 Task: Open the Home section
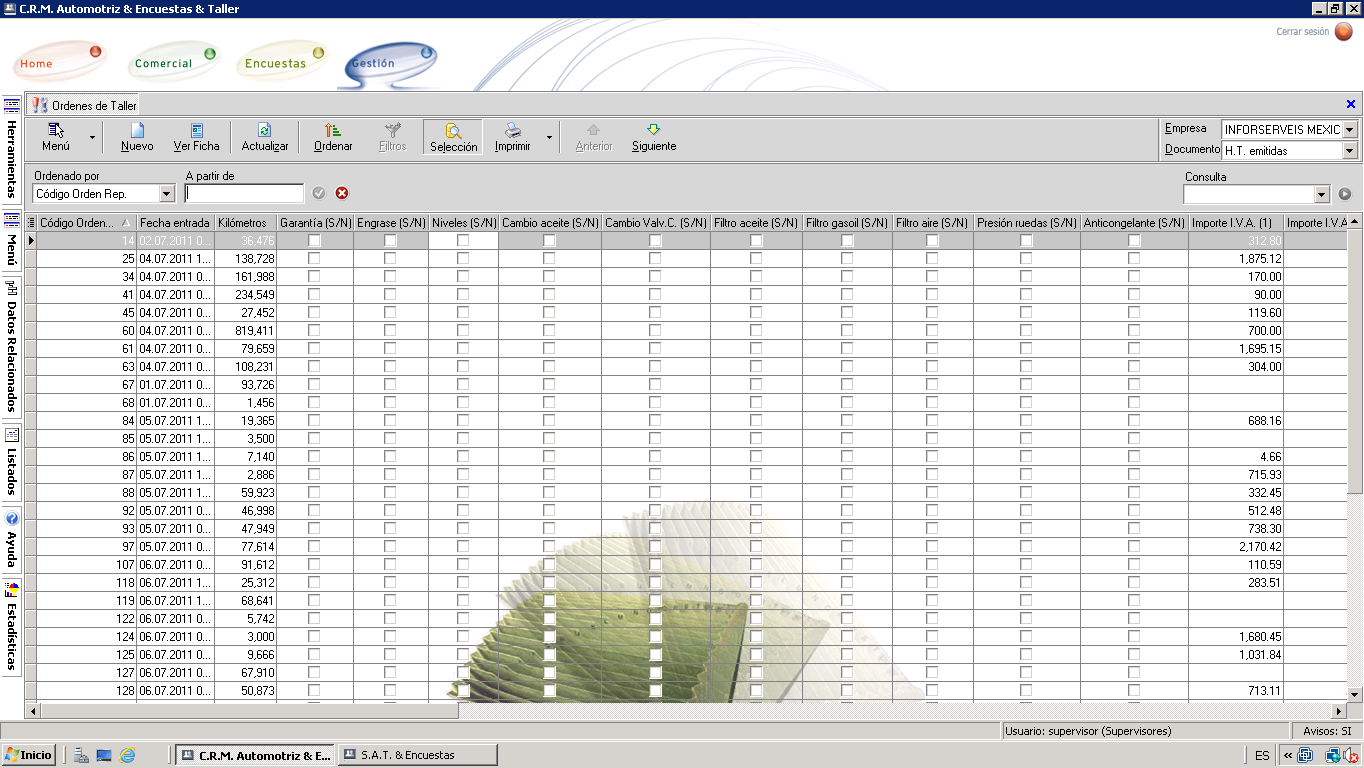click(60, 63)
